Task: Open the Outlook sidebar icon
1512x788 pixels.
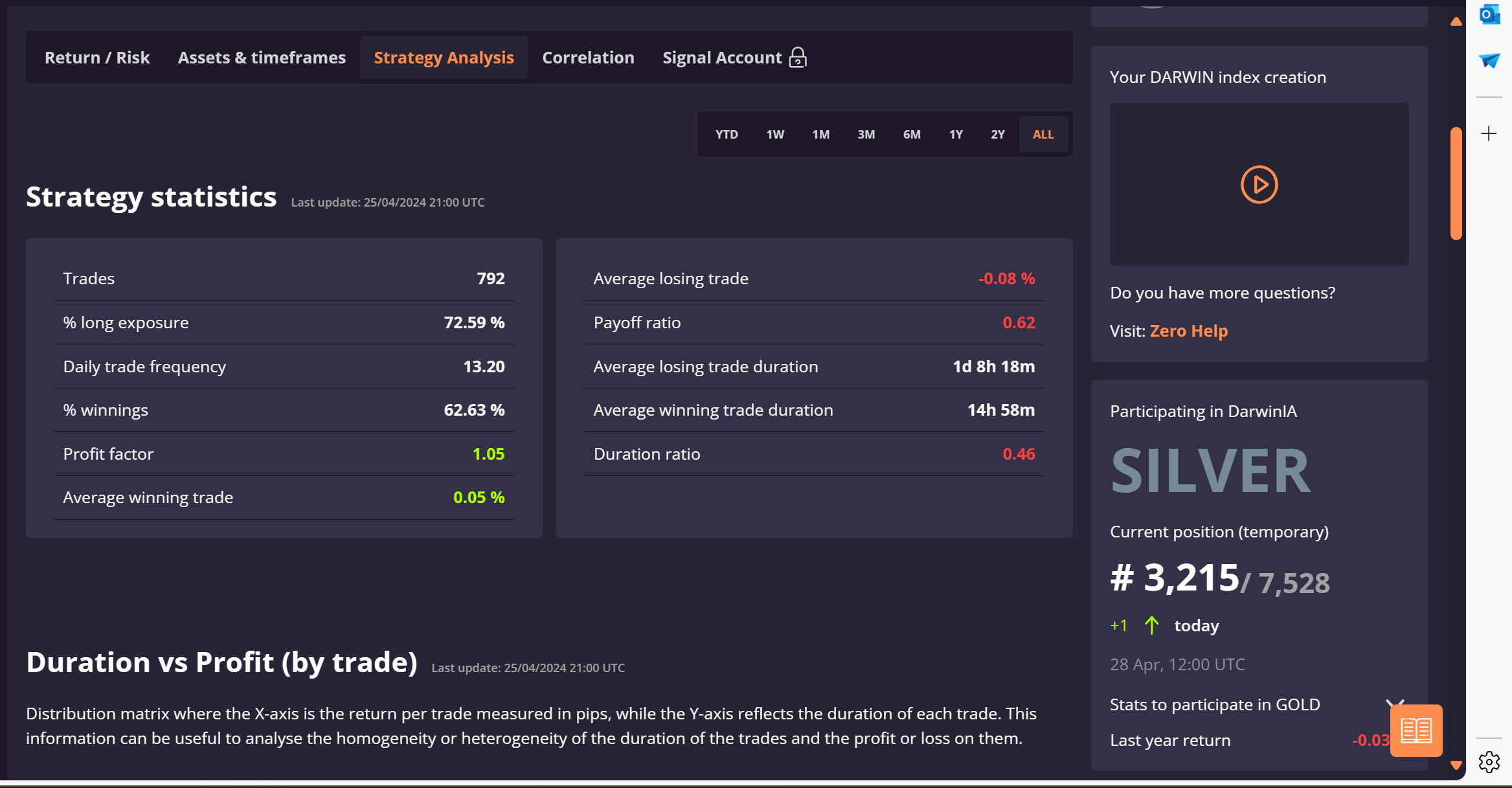Action: 1489,14
